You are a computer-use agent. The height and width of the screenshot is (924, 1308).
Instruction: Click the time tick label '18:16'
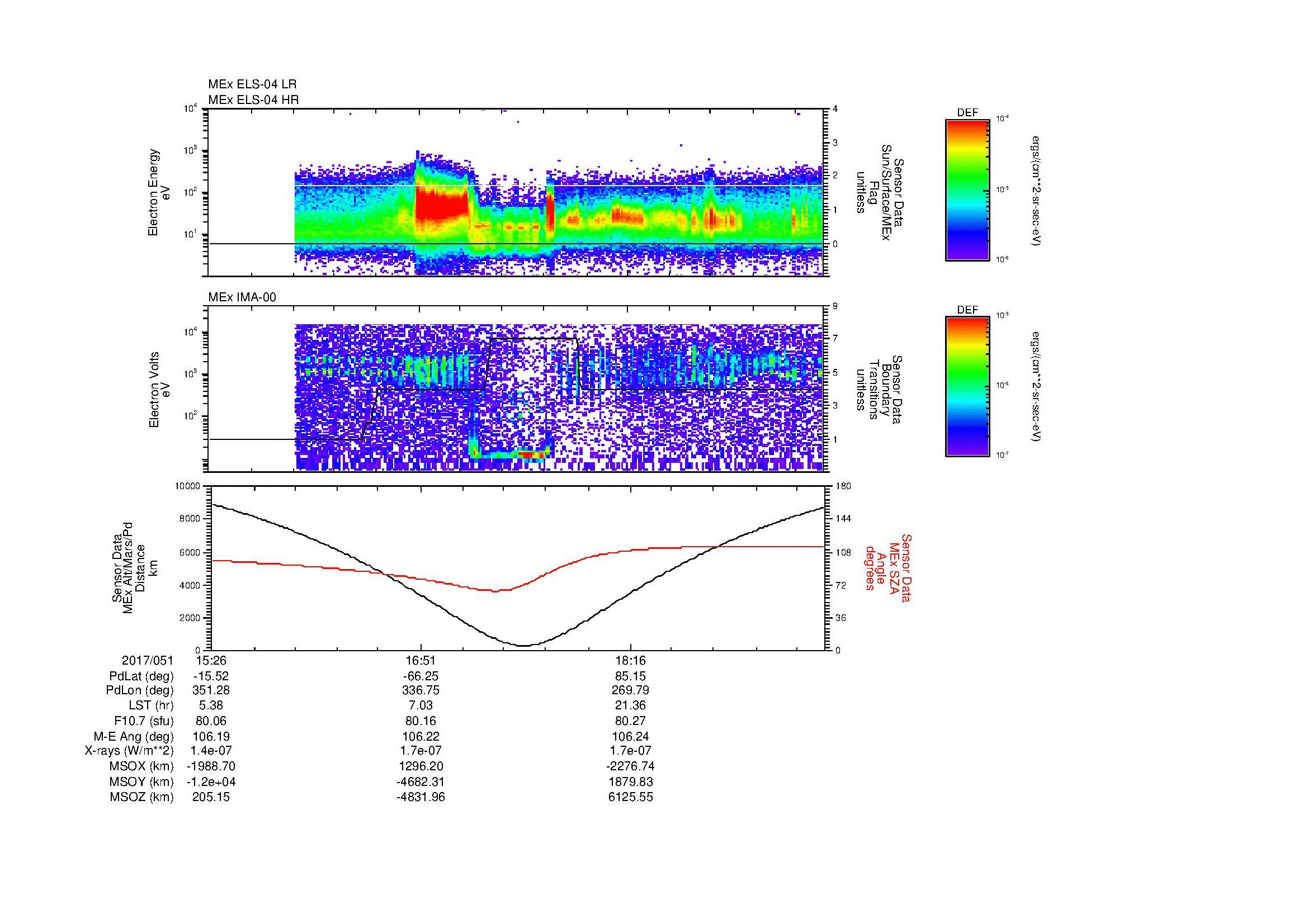pos(631,661)
